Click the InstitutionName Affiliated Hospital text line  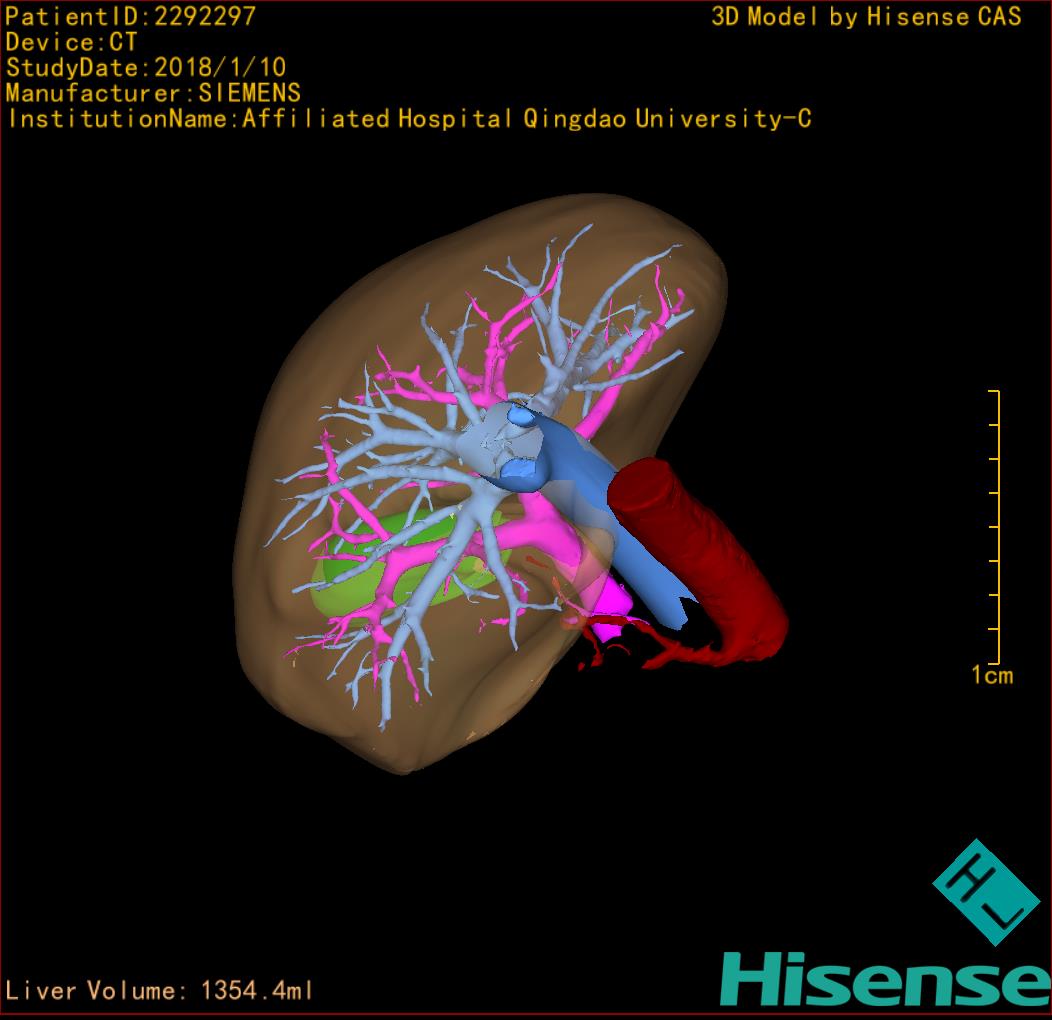(x=409, y=119)
